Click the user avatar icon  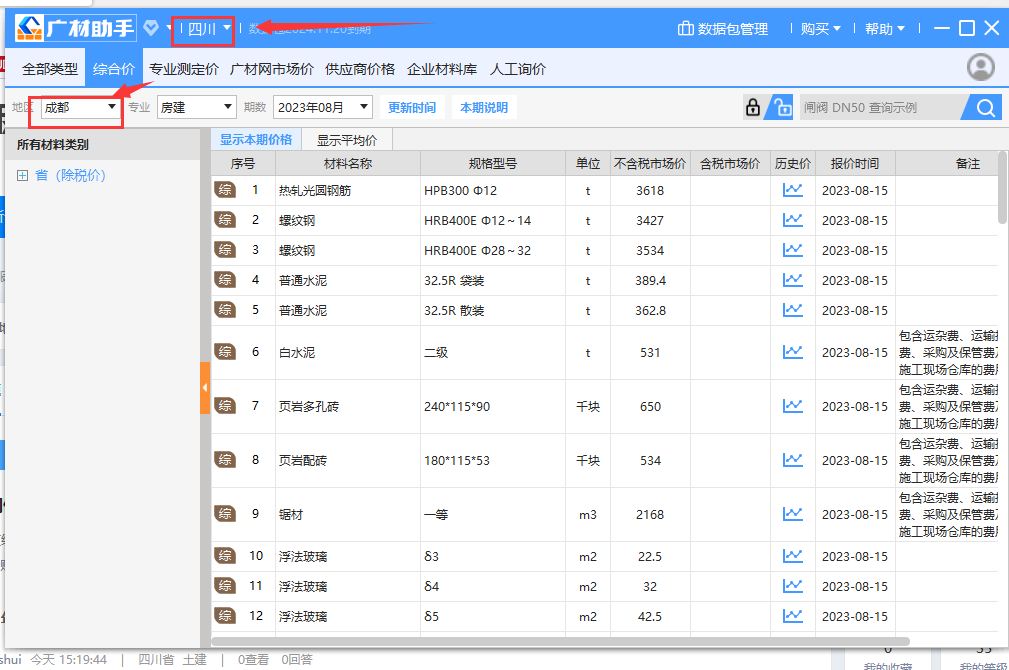[981, 67]
